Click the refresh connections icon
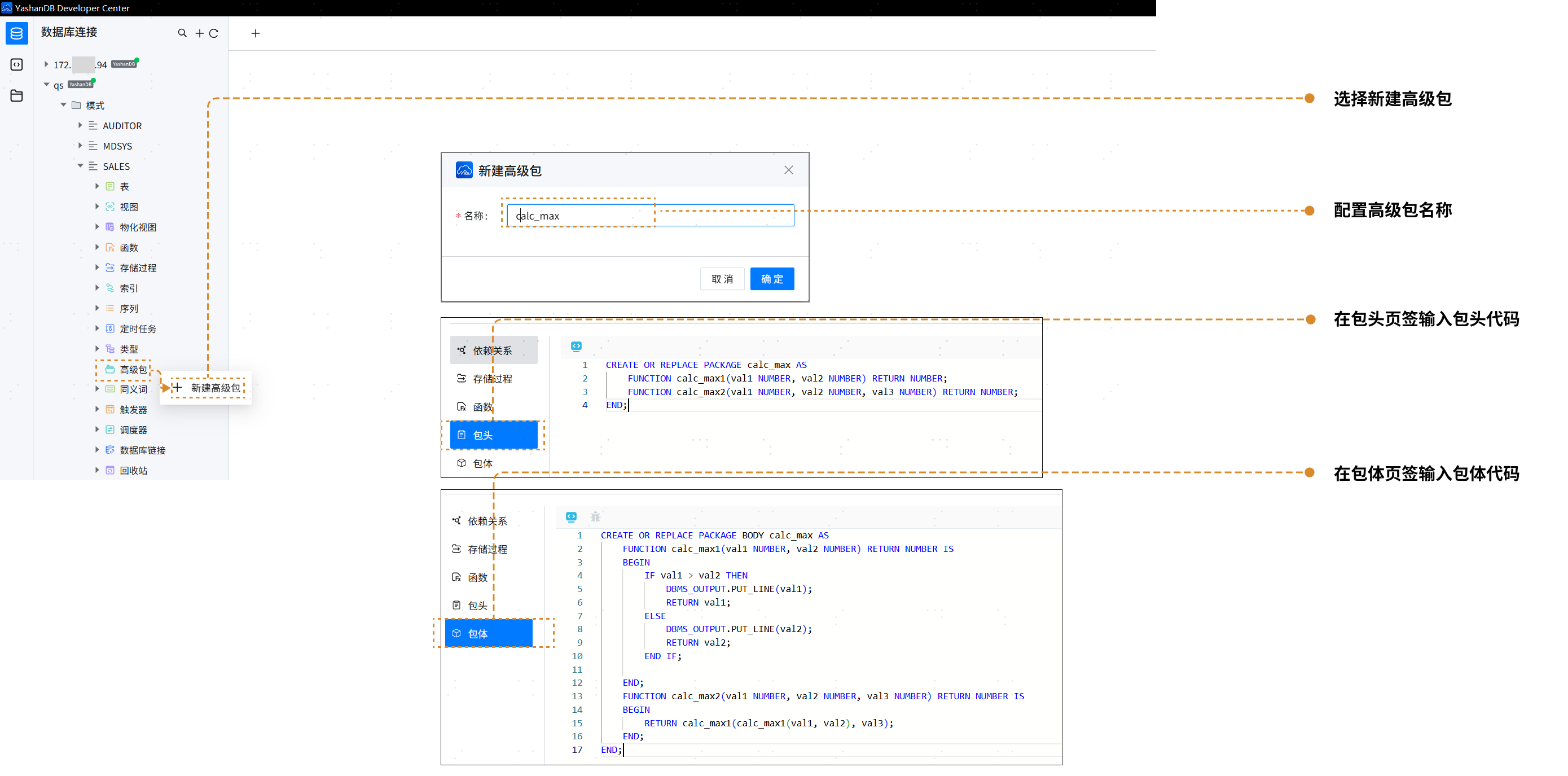This screenshot has height=776, width=1568. [x=214, y=33]
